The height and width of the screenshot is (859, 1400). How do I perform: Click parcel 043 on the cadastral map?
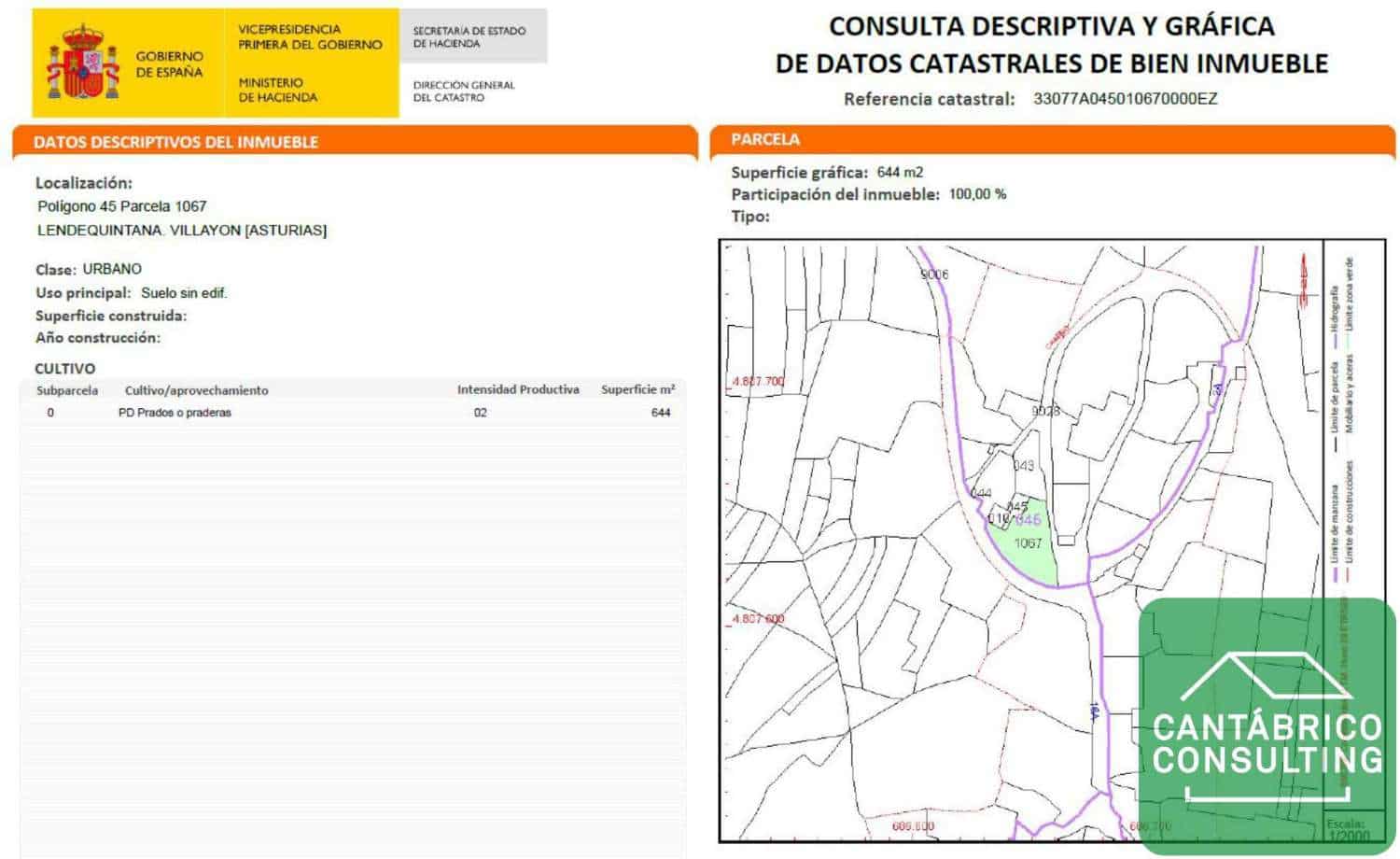tap(1023, 466)
